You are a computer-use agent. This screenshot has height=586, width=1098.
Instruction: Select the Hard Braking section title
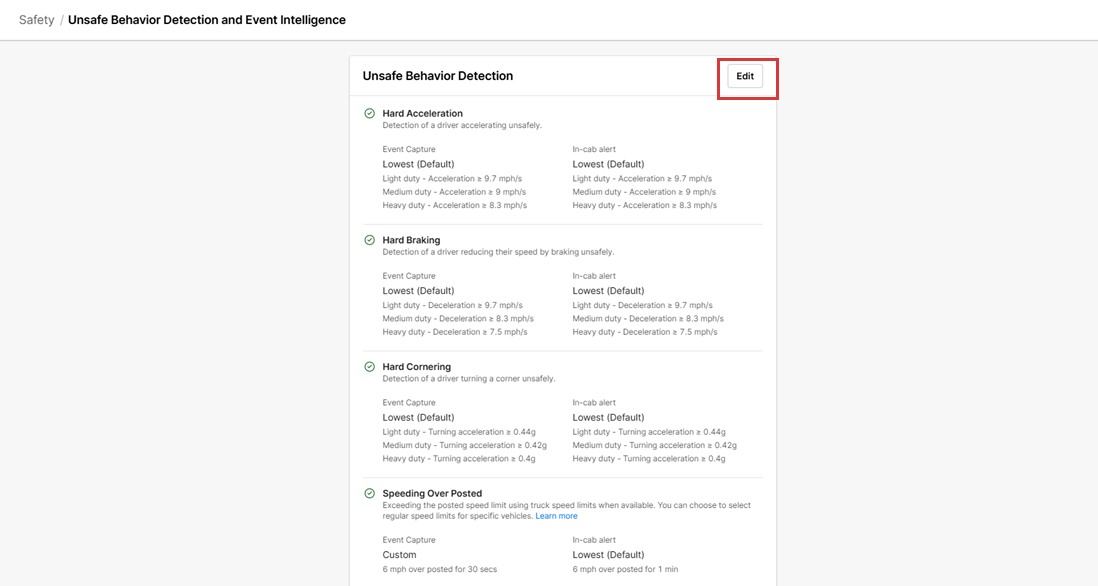click(x=411, y=240)
